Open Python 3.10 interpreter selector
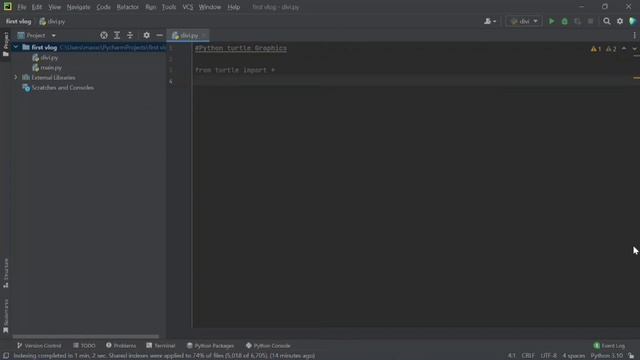The image size is (640, 360). pyautogui.click(x=607, y=356)
